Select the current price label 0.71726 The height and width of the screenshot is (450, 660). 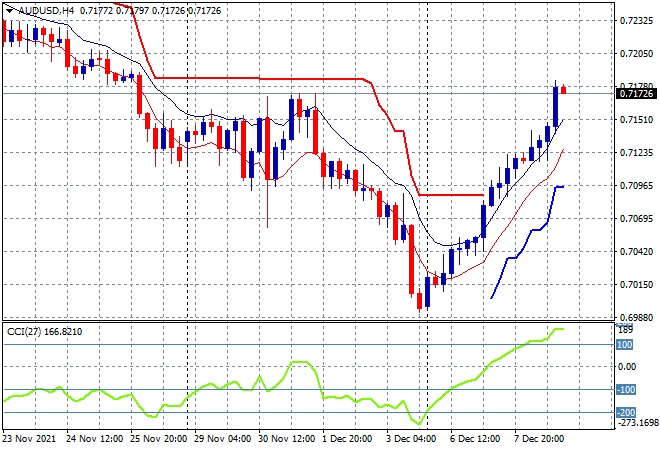tap(636, 93)
